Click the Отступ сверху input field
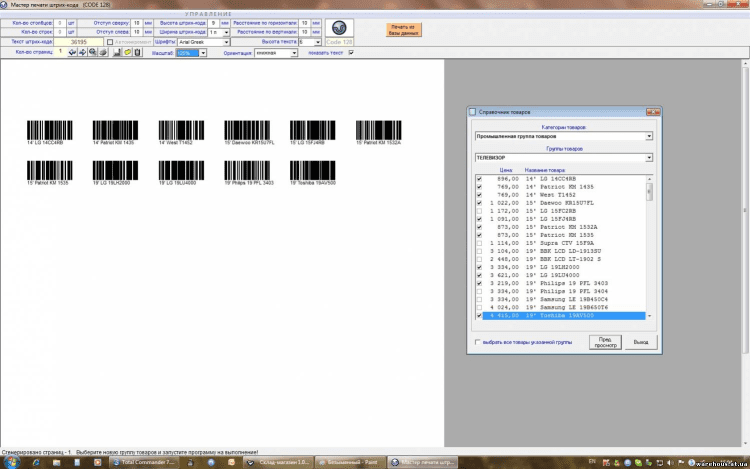 click(x=137, y=23)
